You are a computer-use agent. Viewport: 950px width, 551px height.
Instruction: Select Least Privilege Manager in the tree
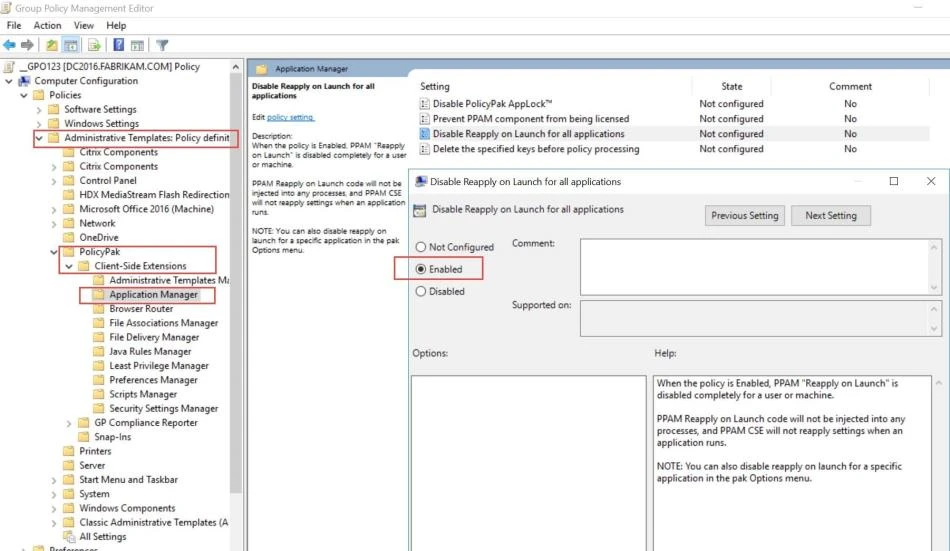(158, 366)
